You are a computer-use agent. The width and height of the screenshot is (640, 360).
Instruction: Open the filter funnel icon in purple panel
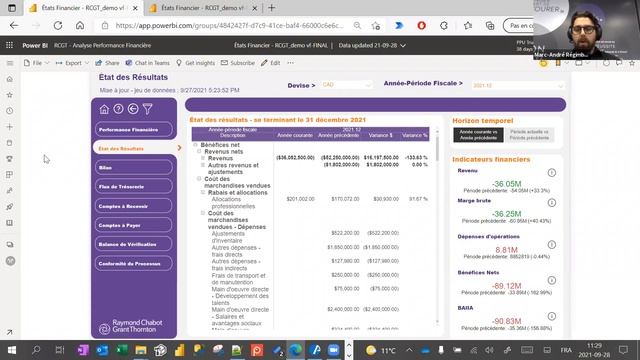(x=147, y=109)
